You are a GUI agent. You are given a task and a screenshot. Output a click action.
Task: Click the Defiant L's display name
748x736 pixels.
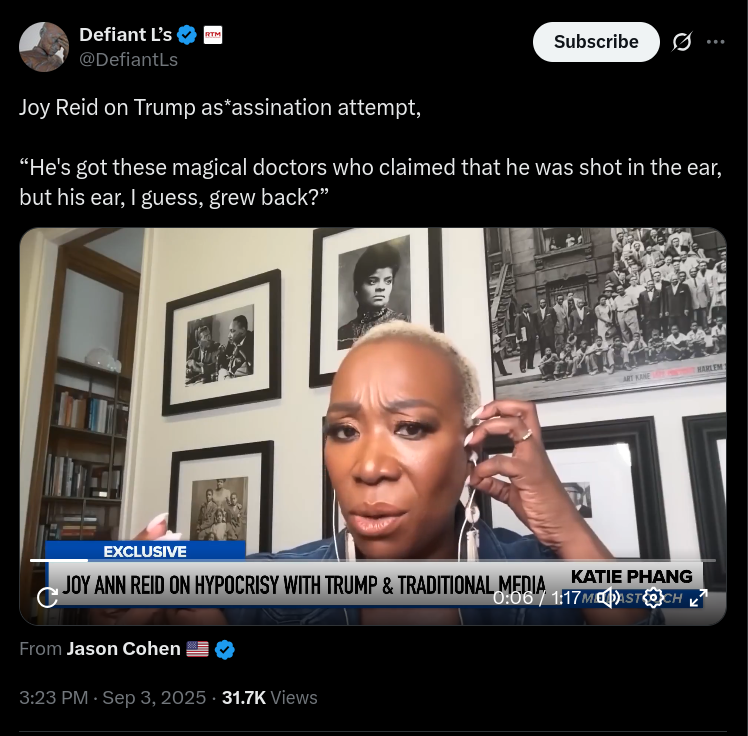[x=125, y=35]
